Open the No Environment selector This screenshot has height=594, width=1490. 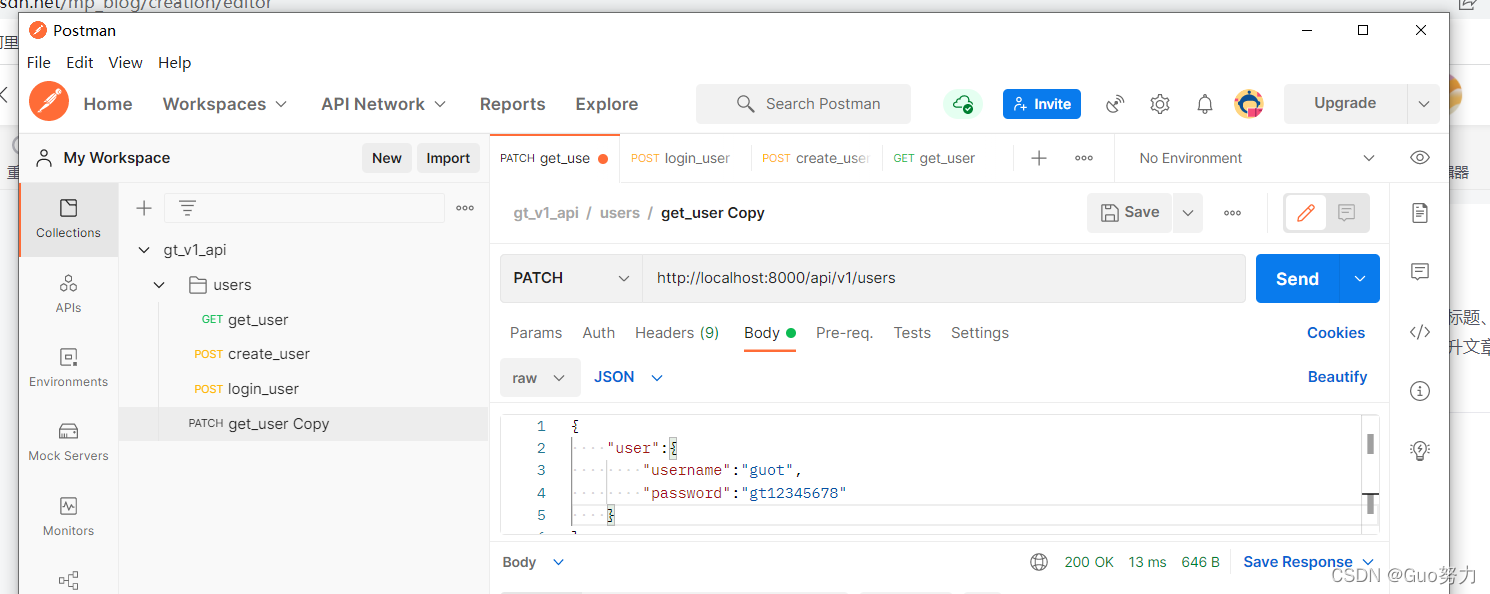click(1258, 158)
